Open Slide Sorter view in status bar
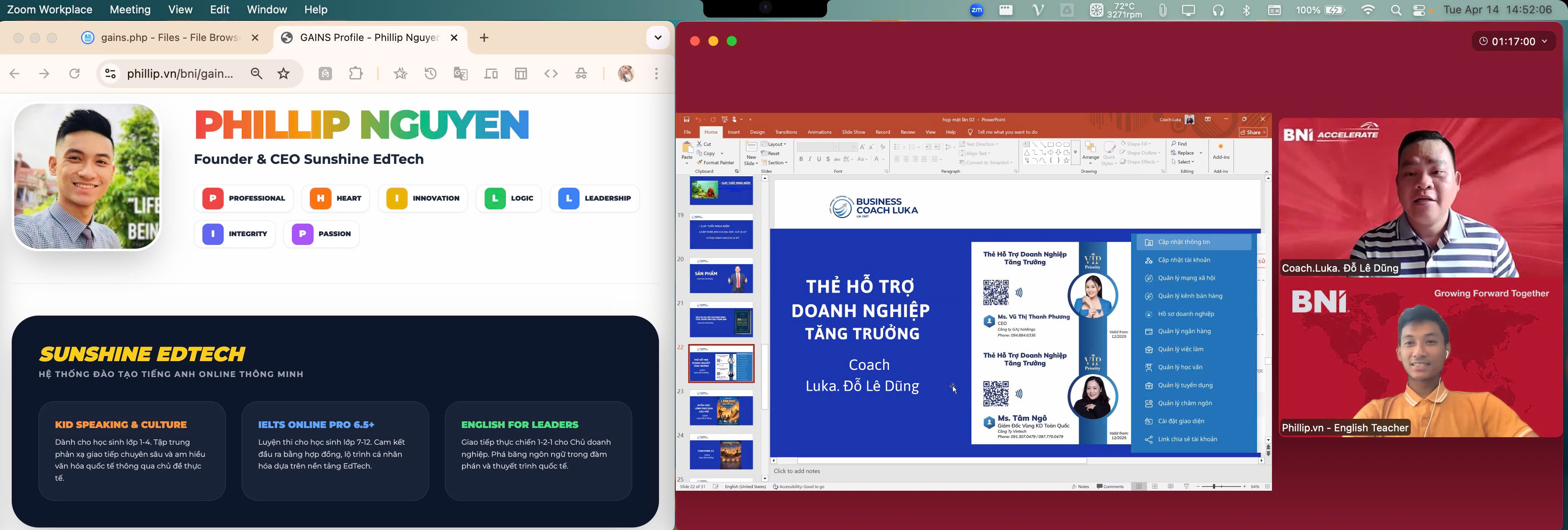1568x530 pixels. click(x=1155, y=487)
